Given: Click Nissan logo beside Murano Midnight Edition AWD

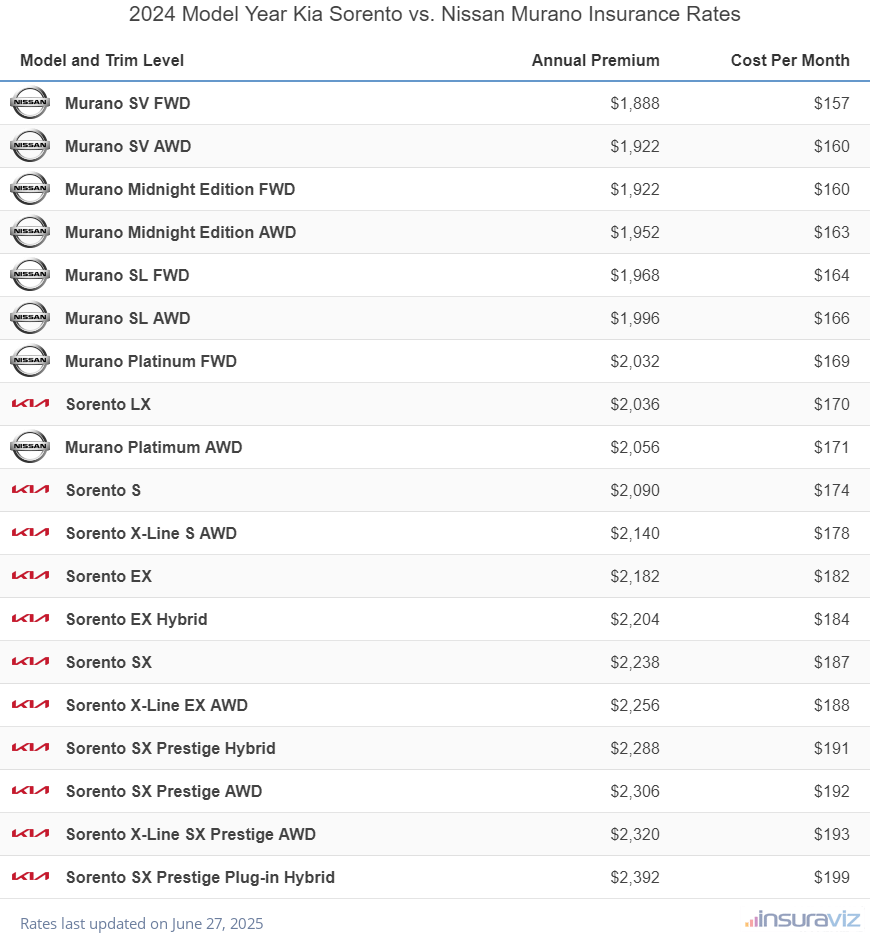Looking at the screenshot, I should [x=30, y=232].
